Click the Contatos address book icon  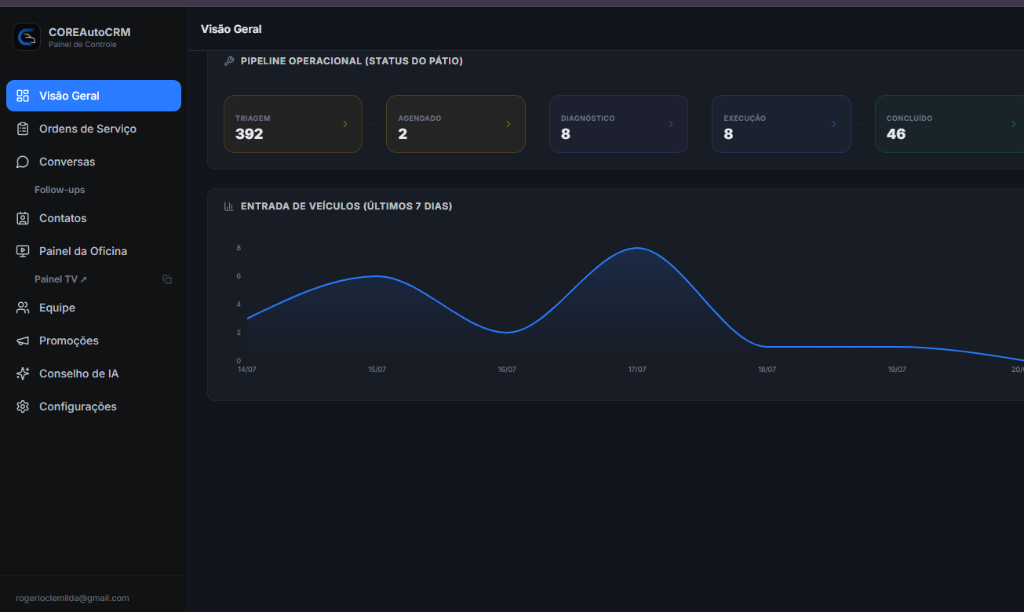23,218
